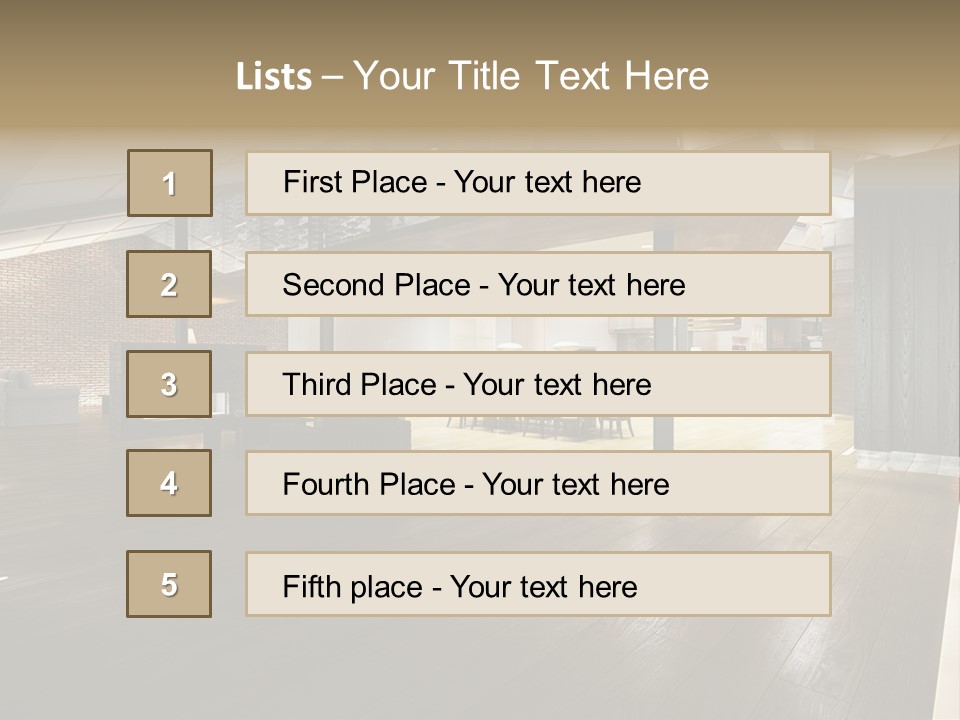Select the First Place text bar
Image resolution: width=960 pixels, height=720 pixels.
(538, 183)
